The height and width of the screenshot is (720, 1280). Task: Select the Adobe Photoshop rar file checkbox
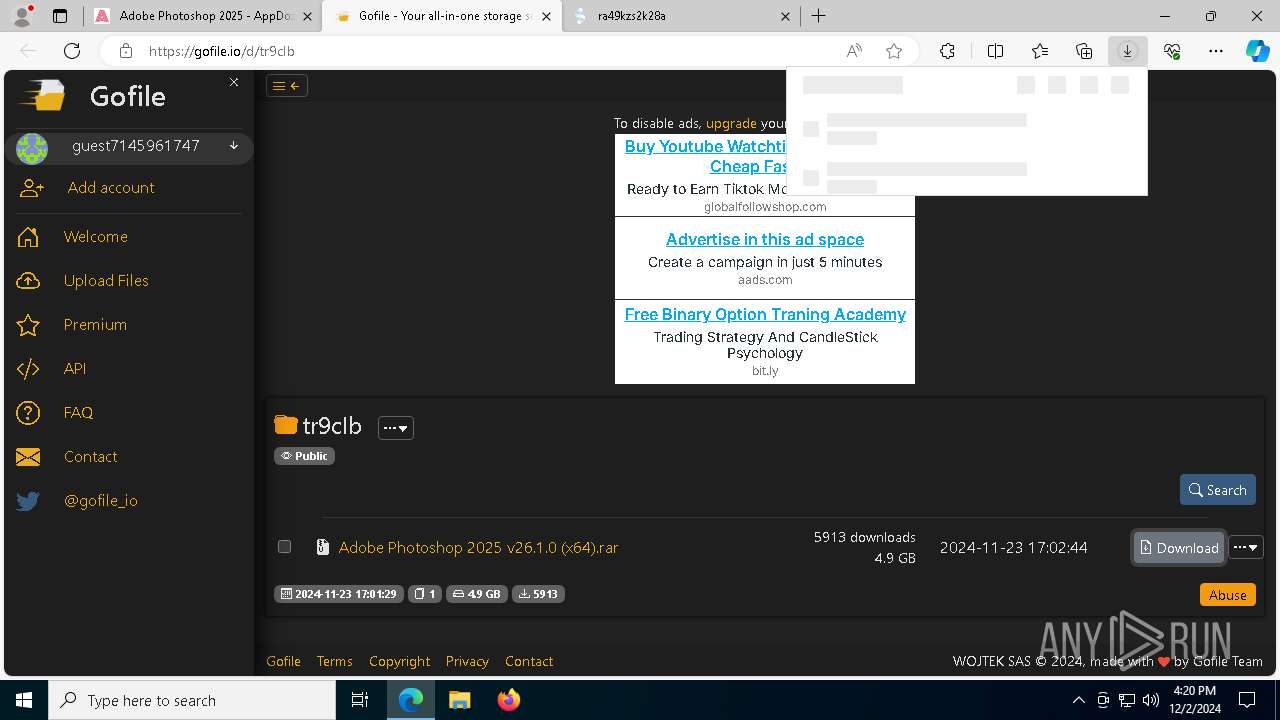(x=284, y=547)
